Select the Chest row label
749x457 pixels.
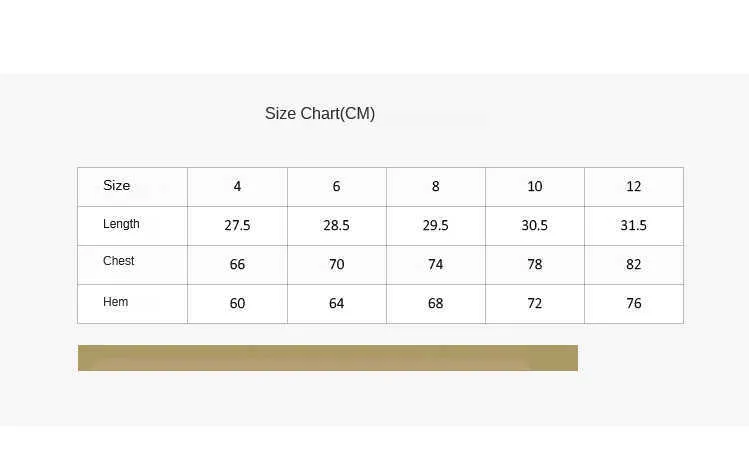118,261
